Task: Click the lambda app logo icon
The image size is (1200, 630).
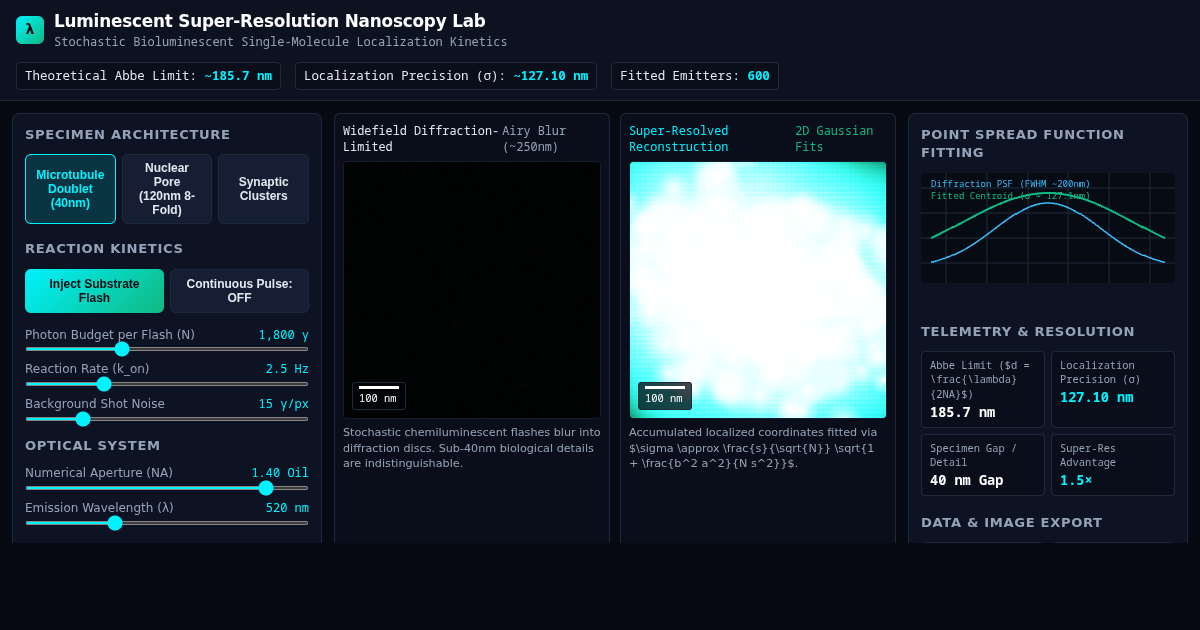Action: pyautogui.click(x=30, y=30)
